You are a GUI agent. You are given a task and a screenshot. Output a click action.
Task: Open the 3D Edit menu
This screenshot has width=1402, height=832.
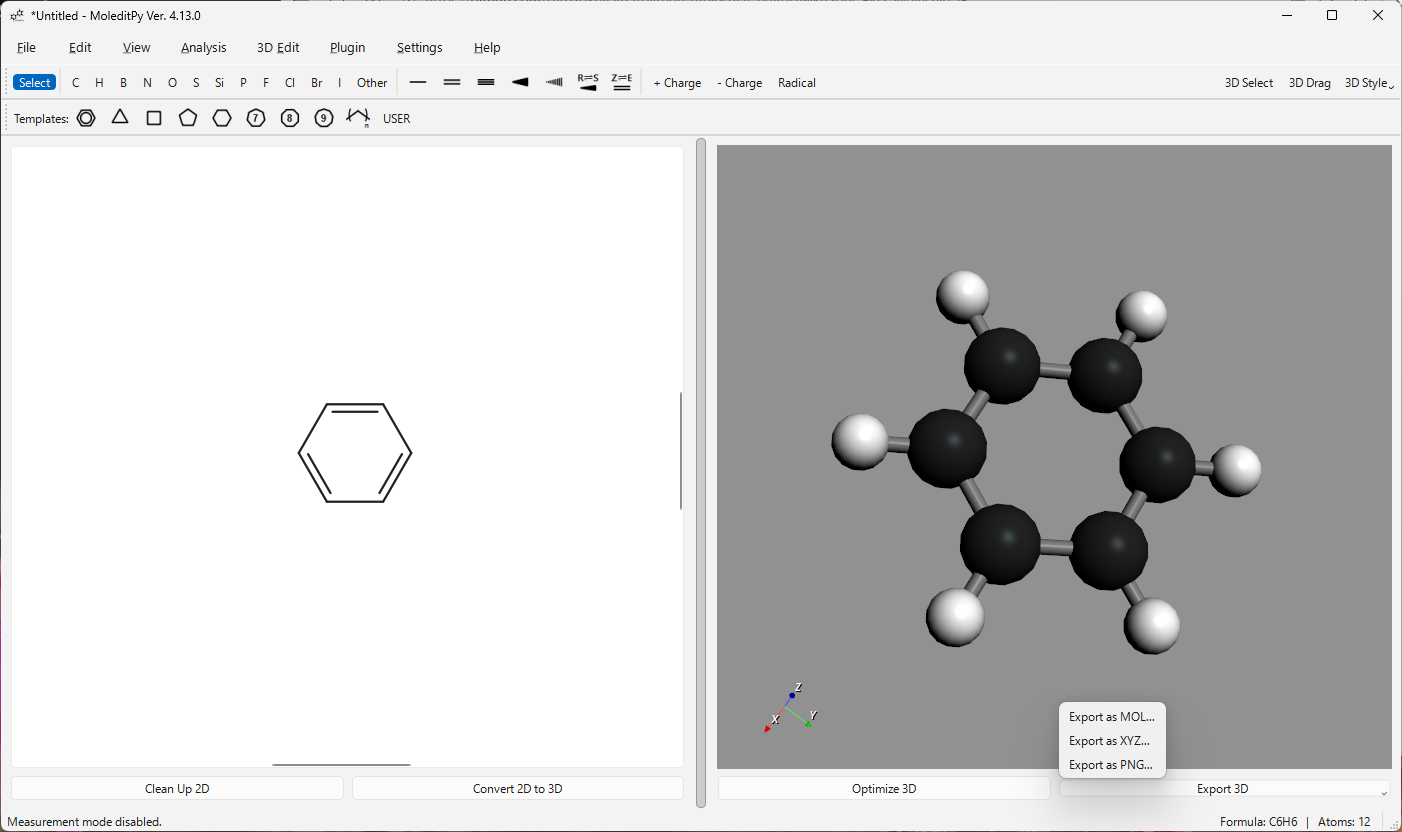coord(278,47)
